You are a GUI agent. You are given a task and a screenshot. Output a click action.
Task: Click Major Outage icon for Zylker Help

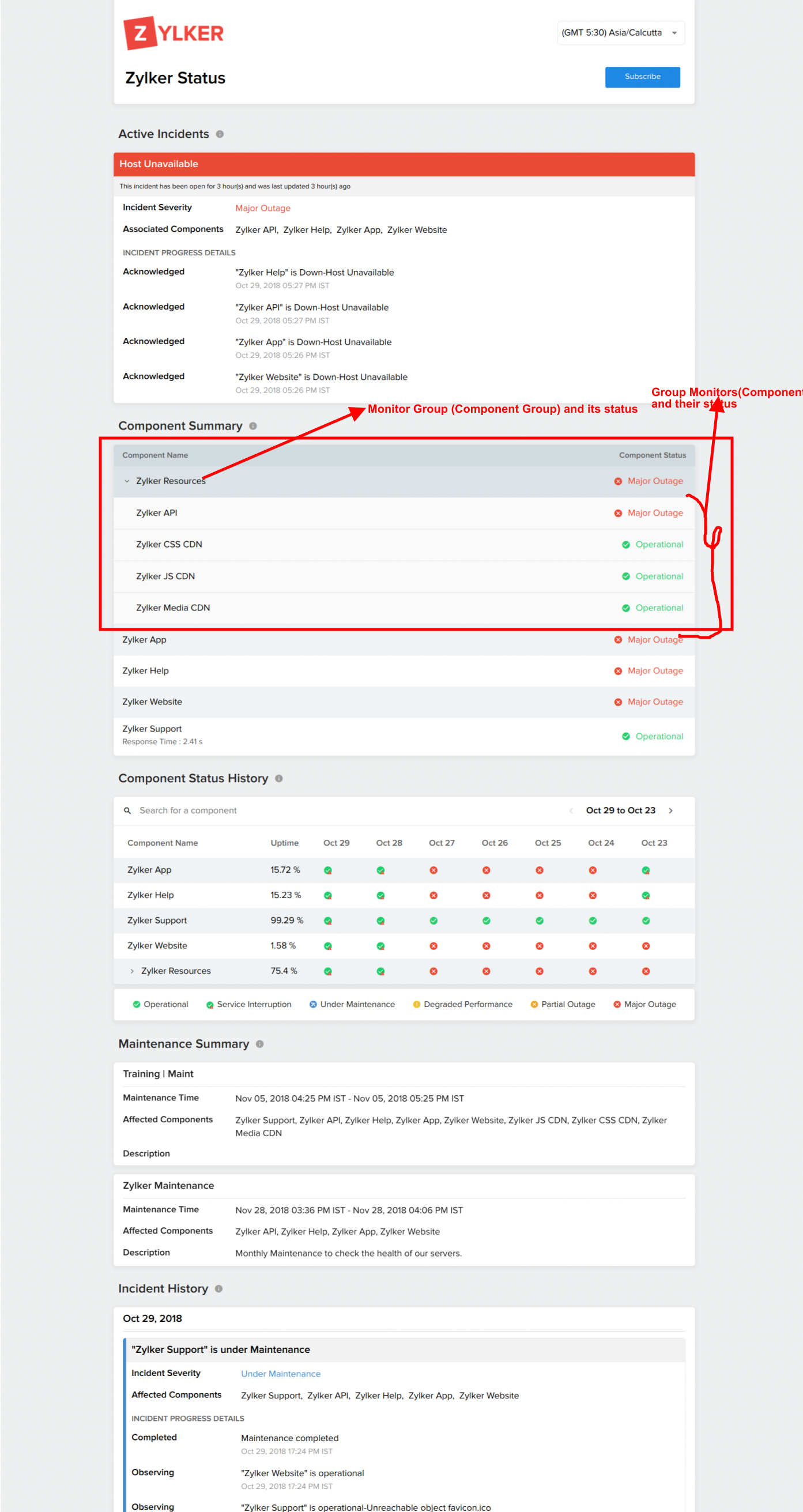pyautogui.click(x=617, y=671)
